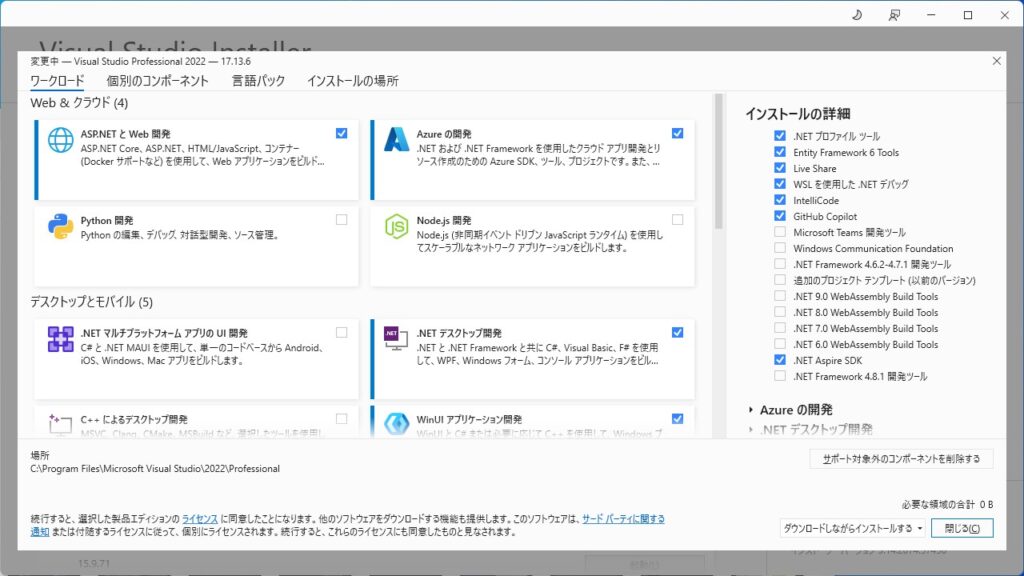Screen dimensions: 1024x576
Task: Check the Node.js 開発 workload
Action: tap(677, 219)
